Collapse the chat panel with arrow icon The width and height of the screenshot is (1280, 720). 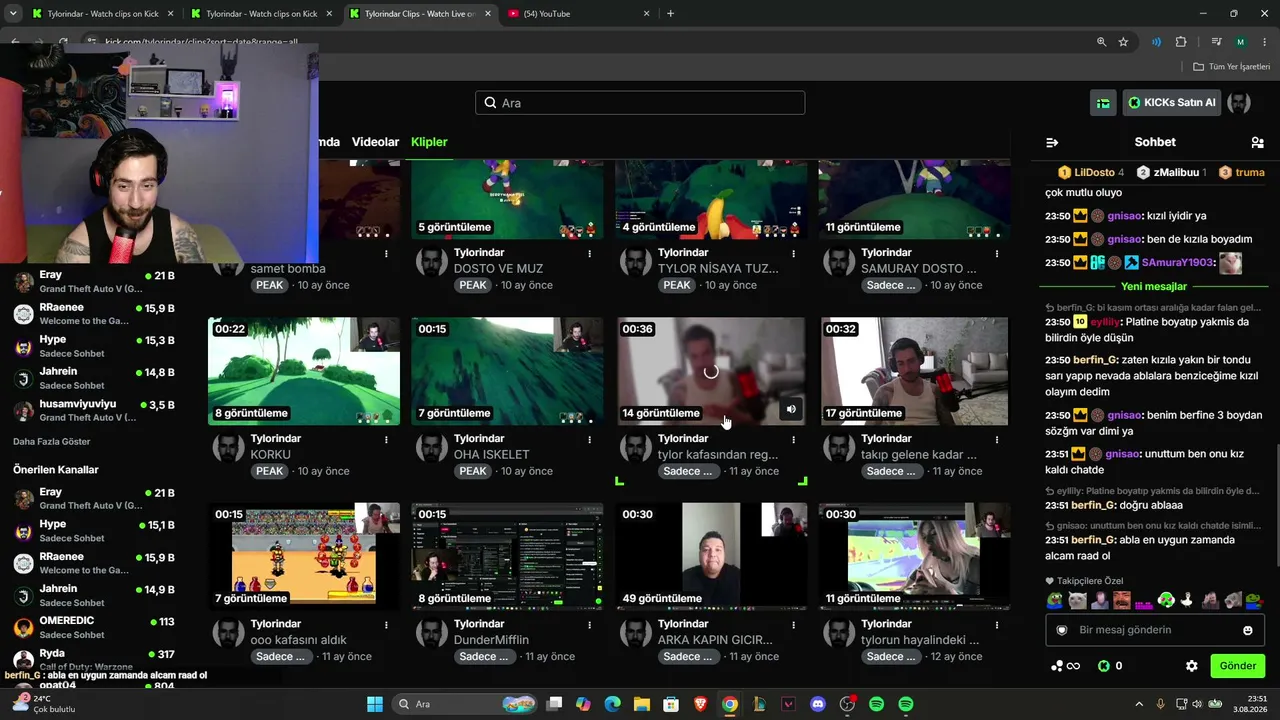(x=1052, y=143)
